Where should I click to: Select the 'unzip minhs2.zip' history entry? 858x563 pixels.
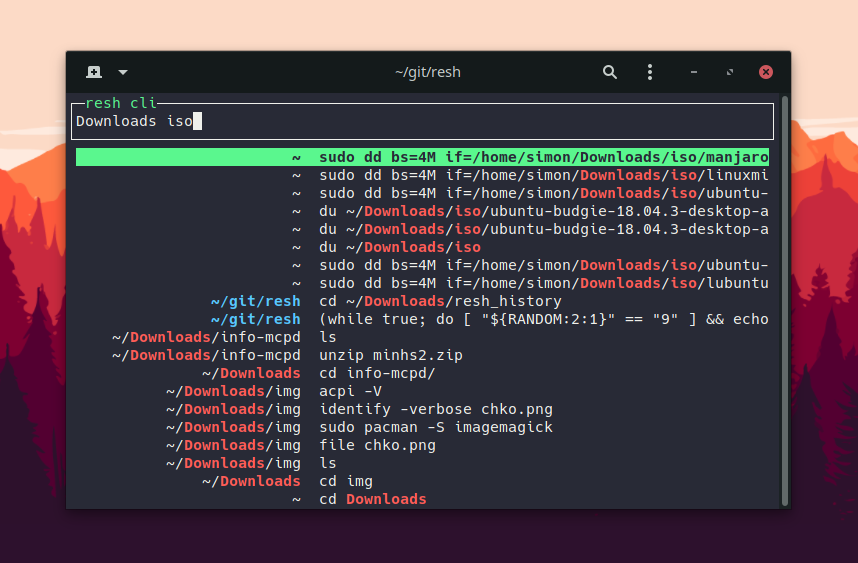(390, 355)
